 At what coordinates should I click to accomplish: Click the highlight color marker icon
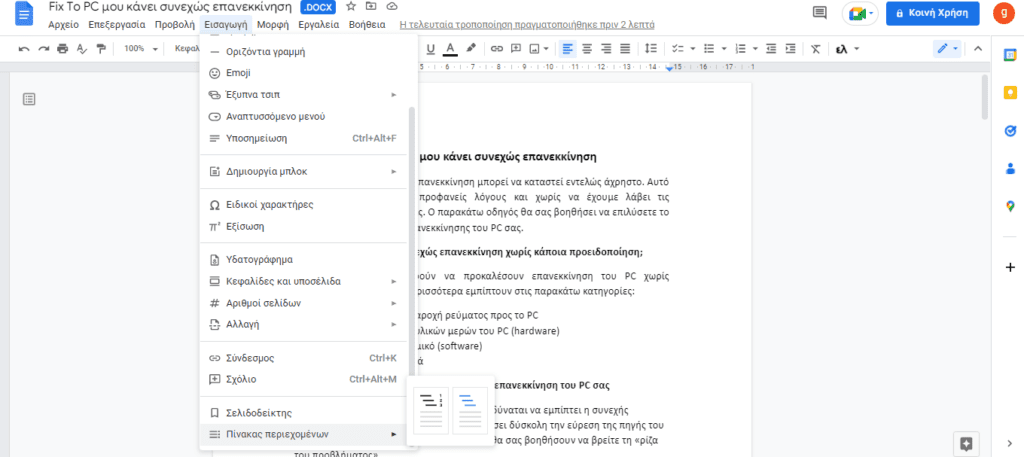pyautogui.click(x=470, y=48)
